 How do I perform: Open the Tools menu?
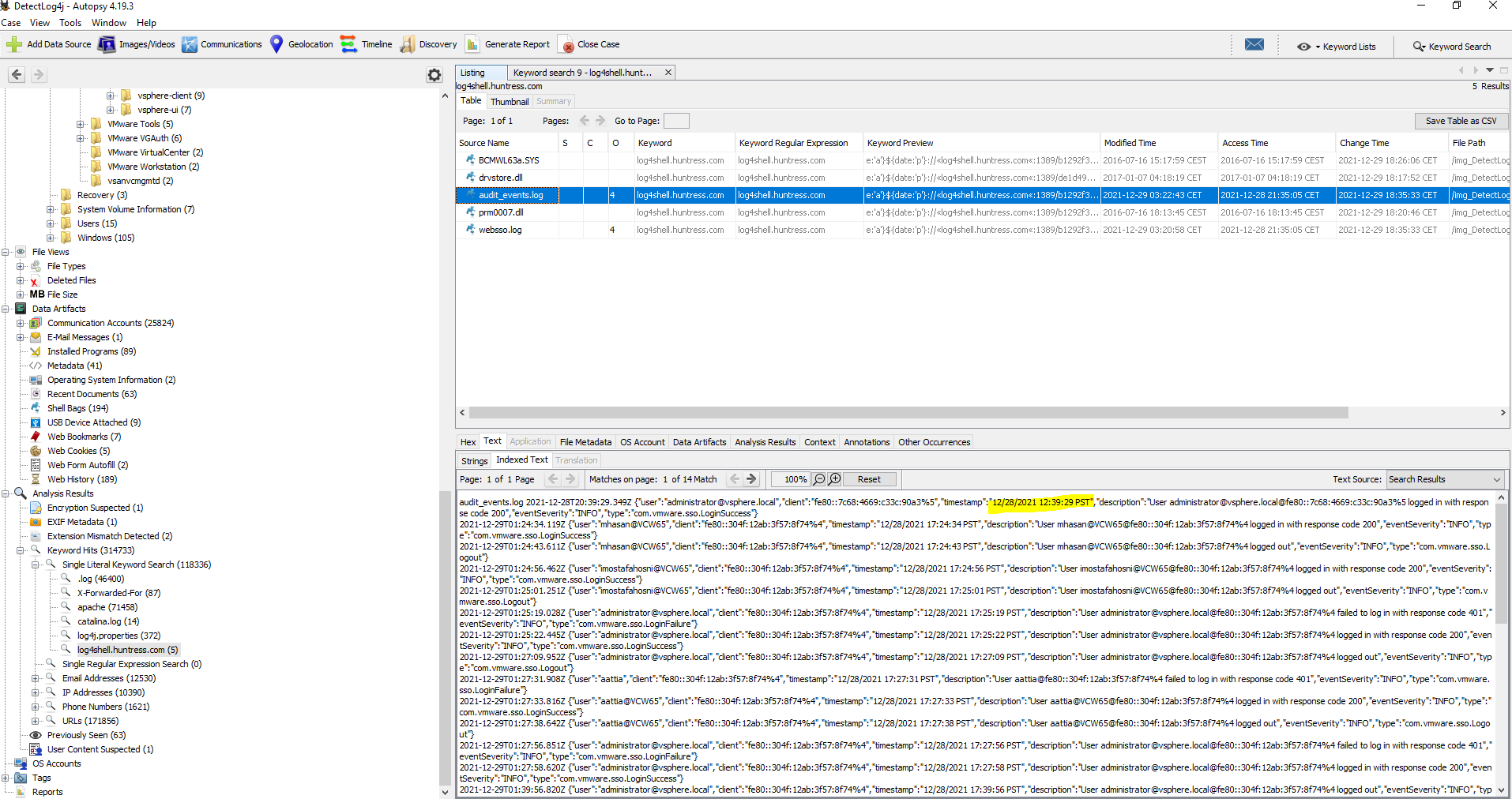(x=70, y=23)
